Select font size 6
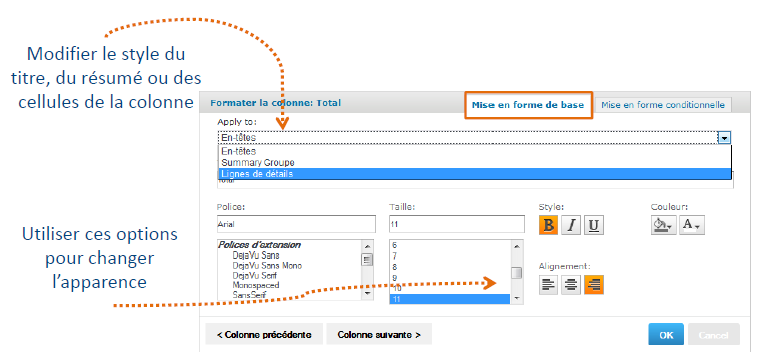 449,245
